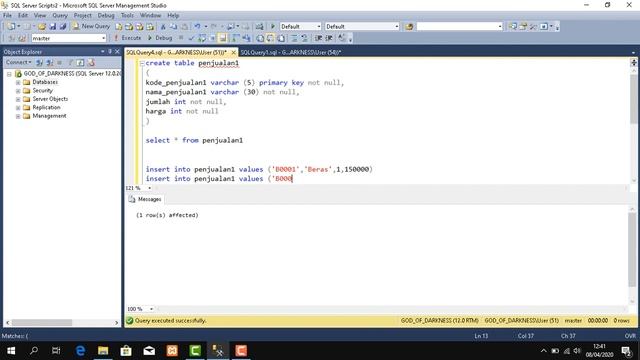
Task: Close the SQLQuery4.sql tab
Action: [233, 52]
